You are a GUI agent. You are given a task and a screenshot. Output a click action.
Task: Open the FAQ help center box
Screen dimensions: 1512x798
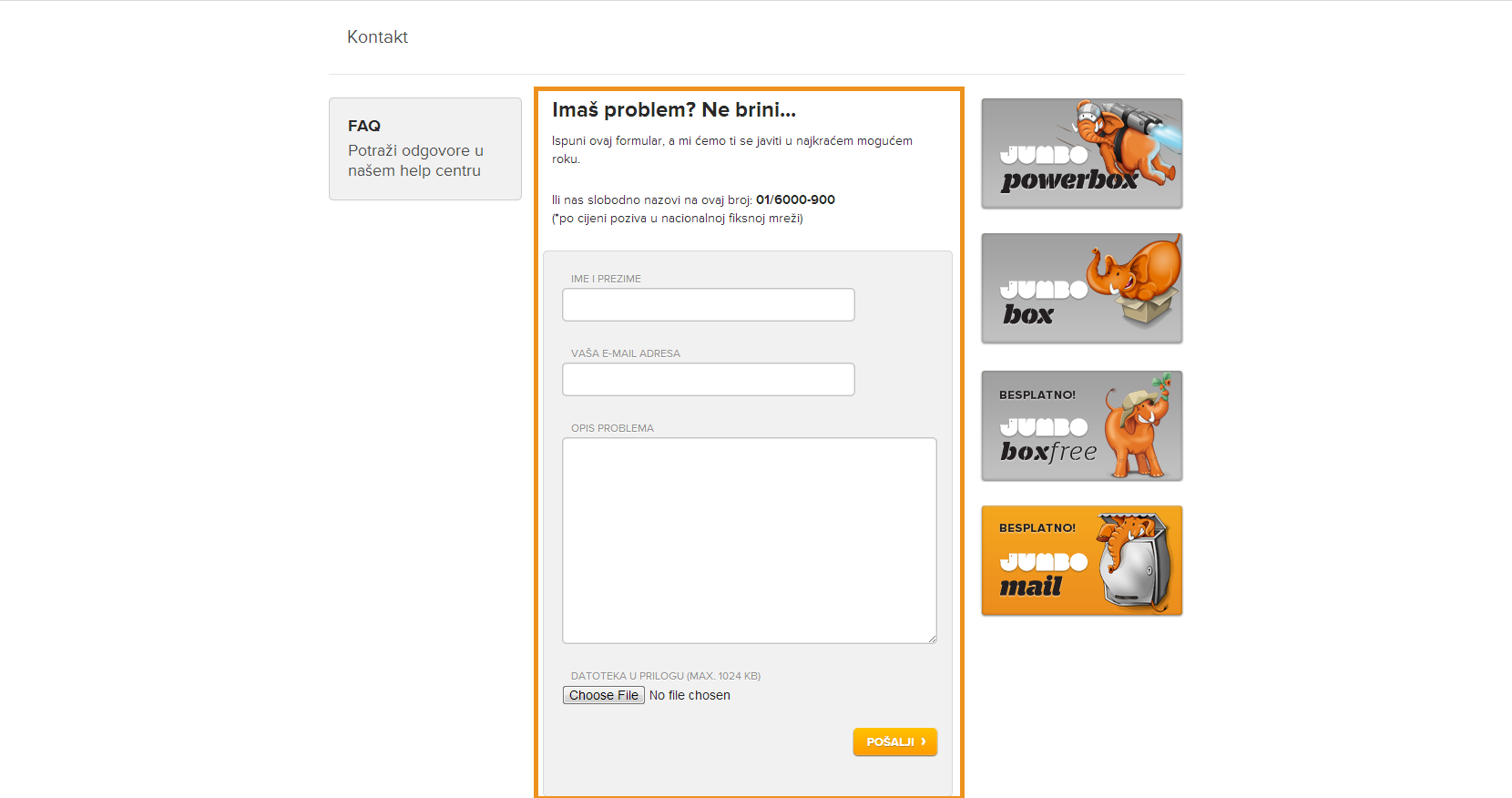pos(425,148)
